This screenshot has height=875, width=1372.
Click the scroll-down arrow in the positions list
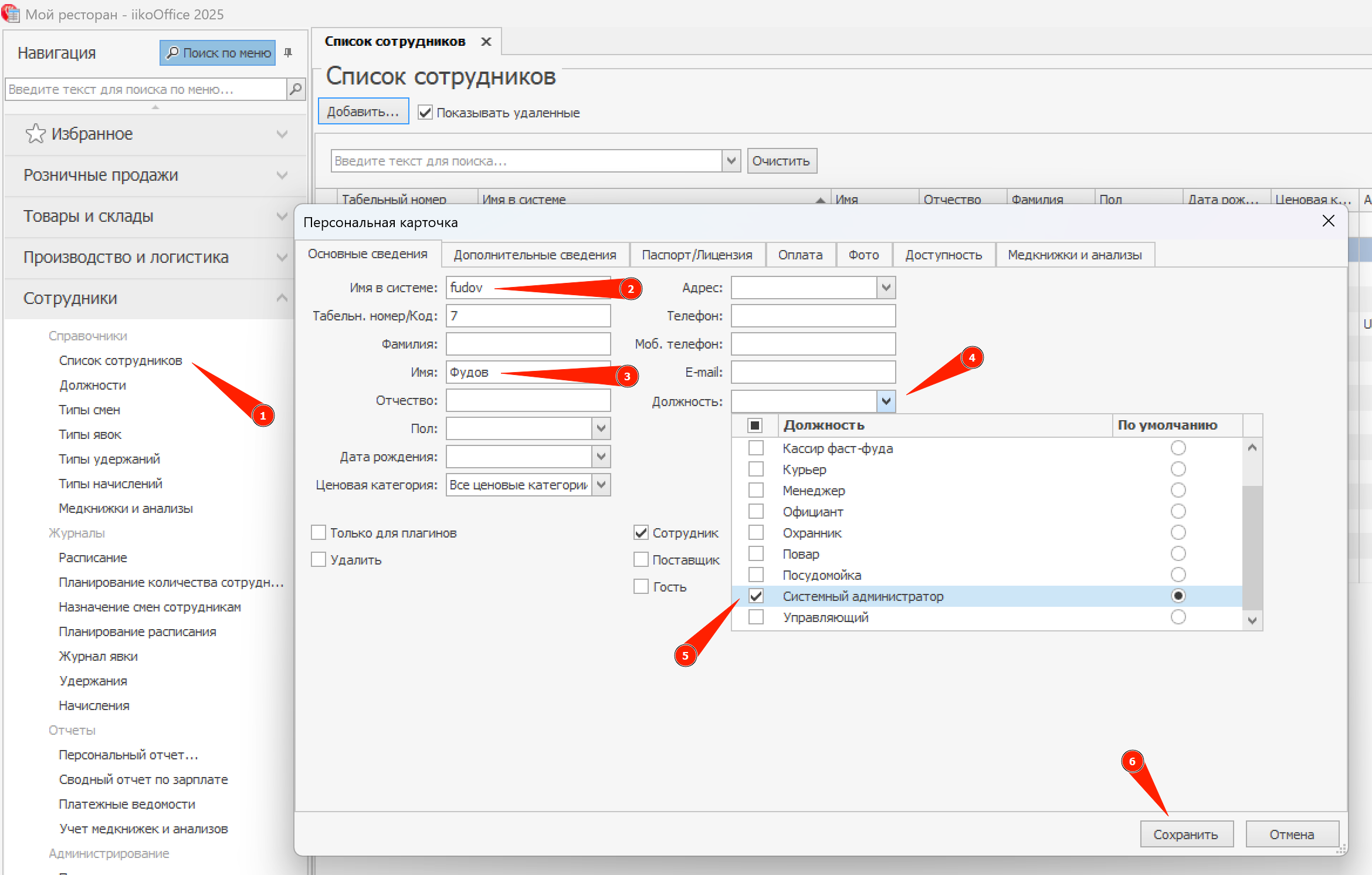click(1252, 620)
